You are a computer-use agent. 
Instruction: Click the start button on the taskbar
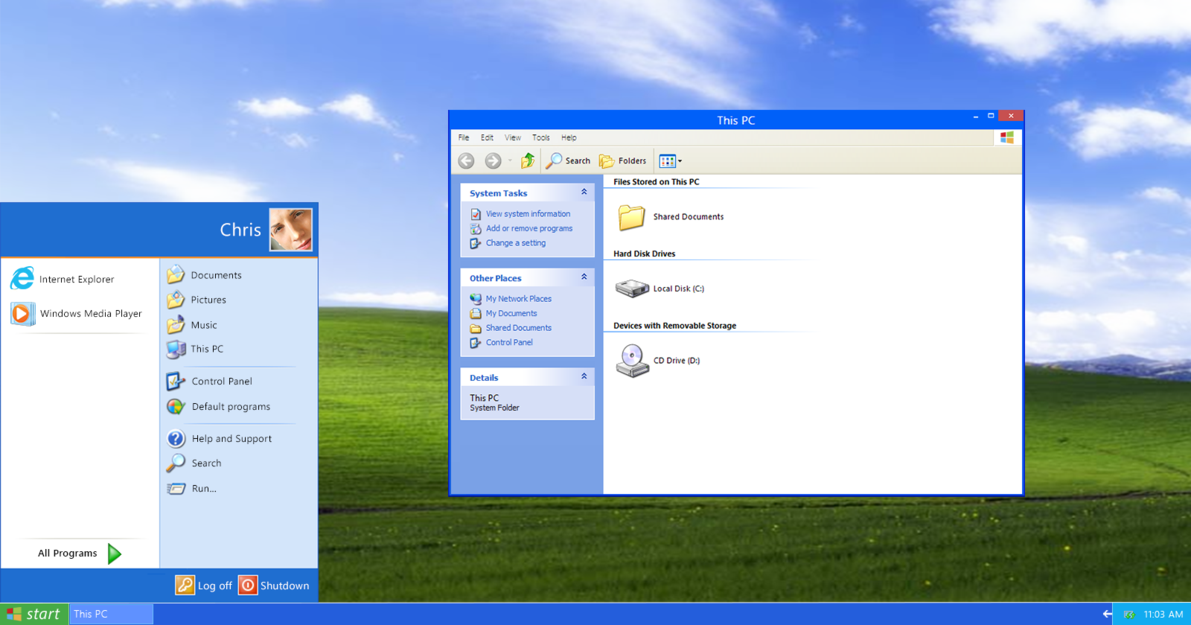click(33, 614)
